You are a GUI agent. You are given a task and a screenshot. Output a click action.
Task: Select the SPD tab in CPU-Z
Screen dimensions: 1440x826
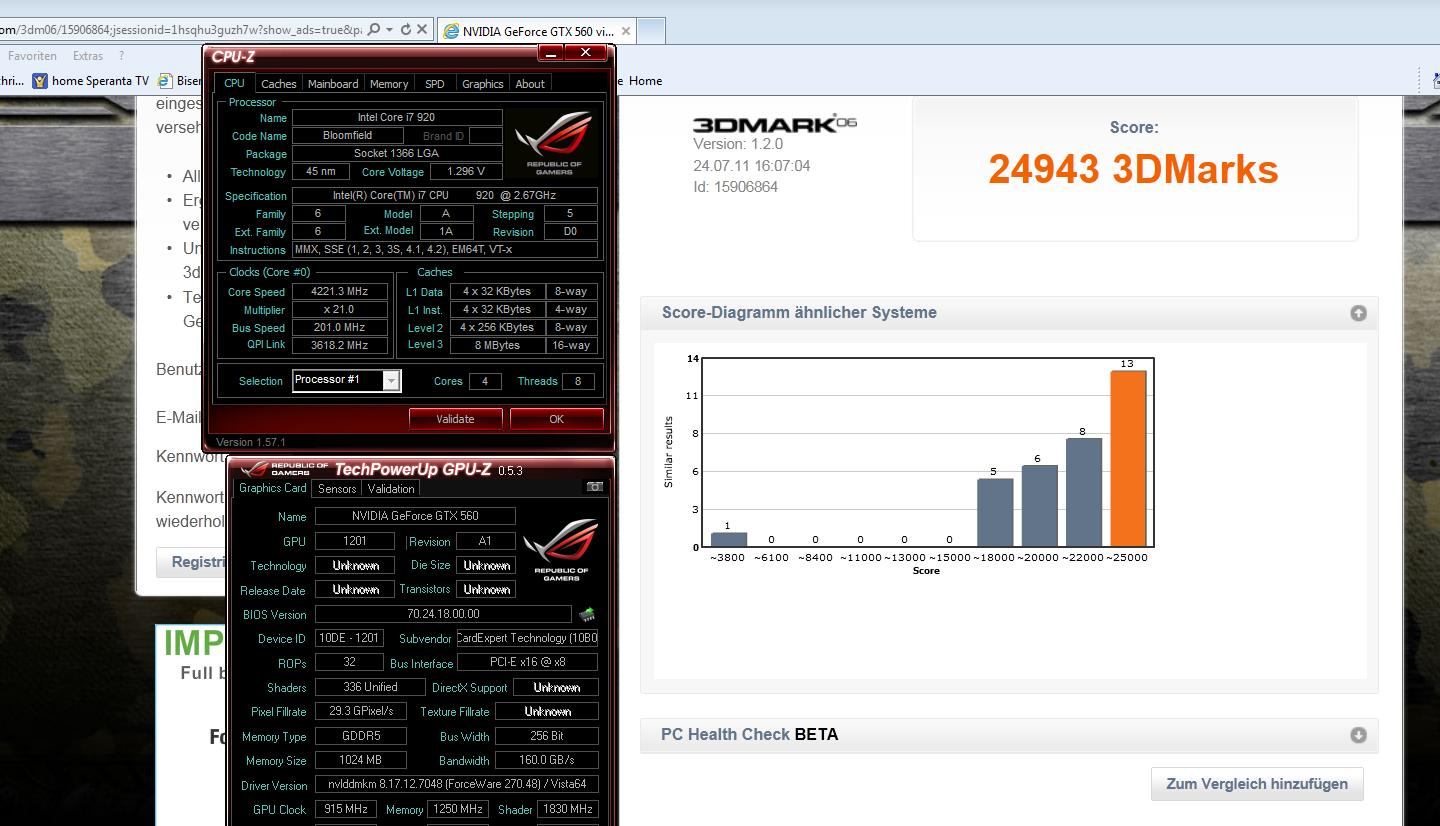coord(434,84)
